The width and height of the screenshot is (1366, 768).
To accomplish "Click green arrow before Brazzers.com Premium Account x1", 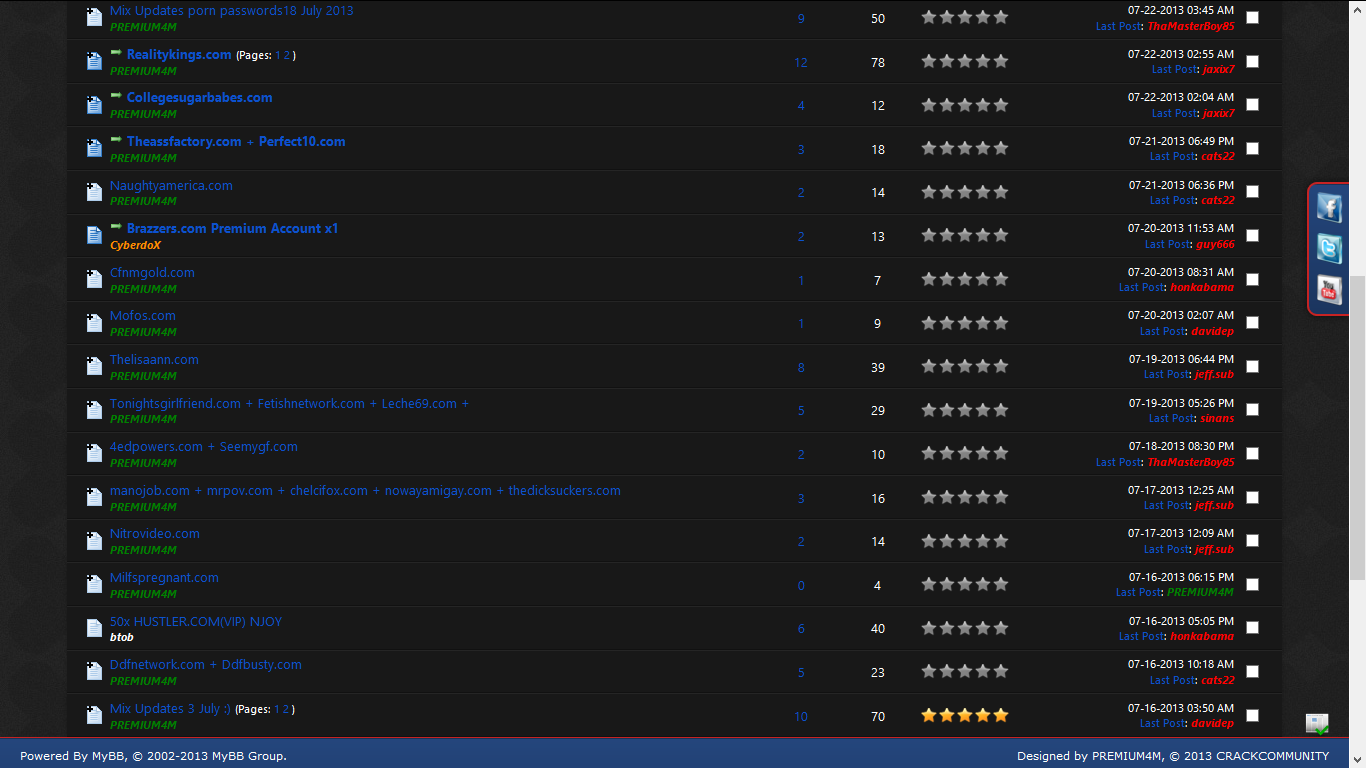I will click(x=116, y=226).
